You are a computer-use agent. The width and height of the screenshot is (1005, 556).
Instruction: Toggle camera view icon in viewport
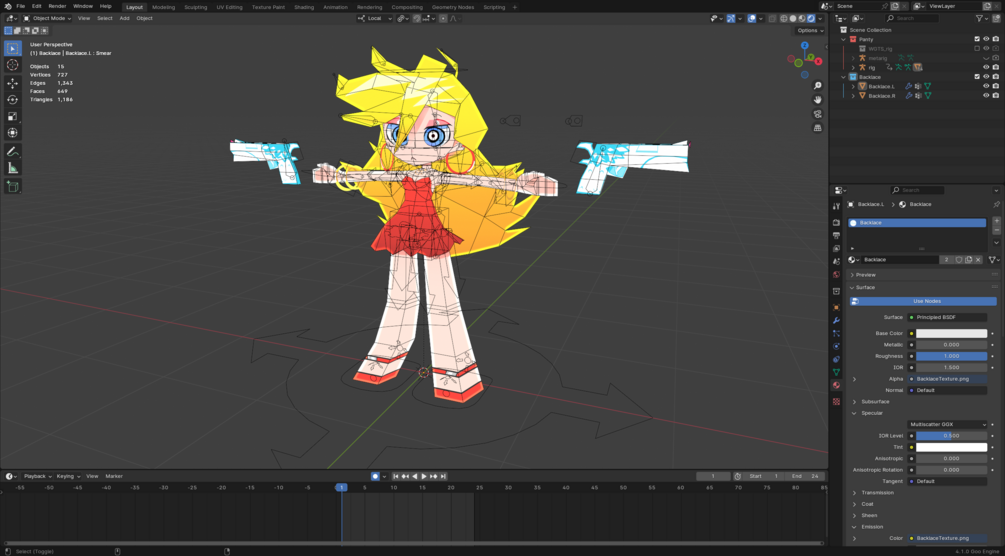817,114
